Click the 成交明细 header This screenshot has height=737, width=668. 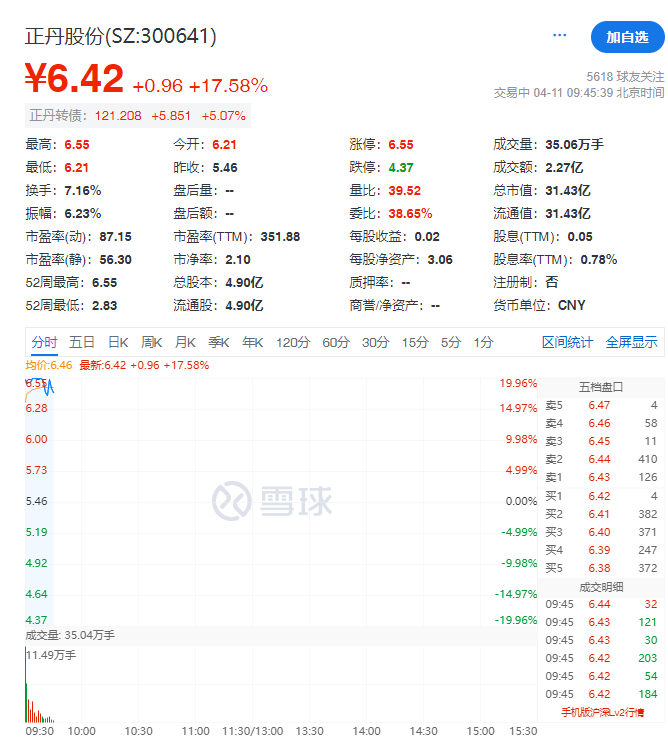[x=601, y=587]
